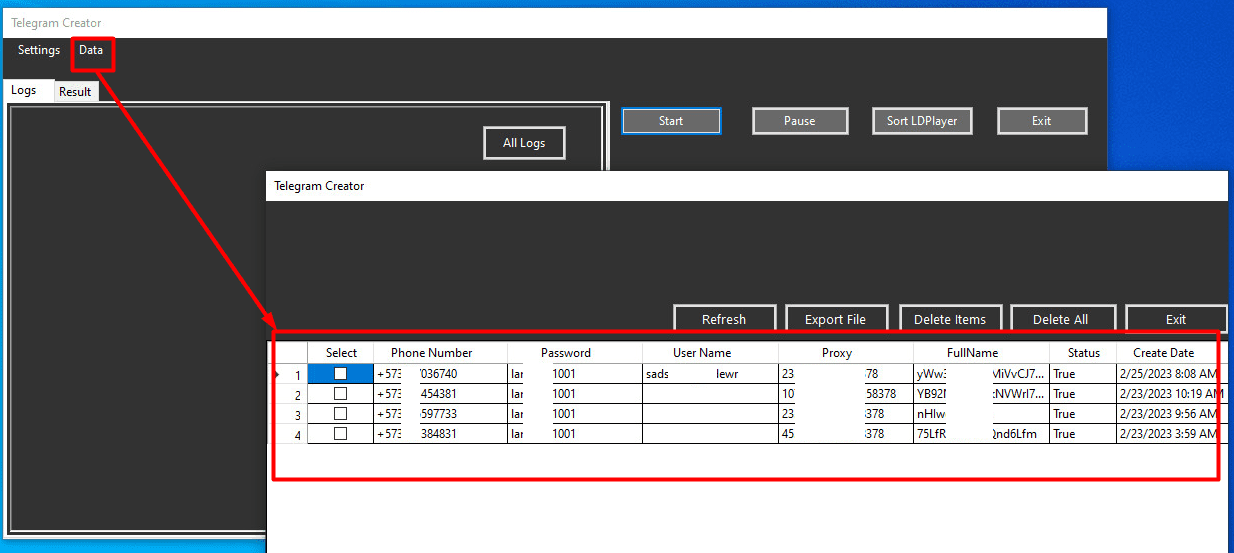Click the Pause button
Image resolution: width=1234 pixels, height=553 pixels.
coord(800,121)
